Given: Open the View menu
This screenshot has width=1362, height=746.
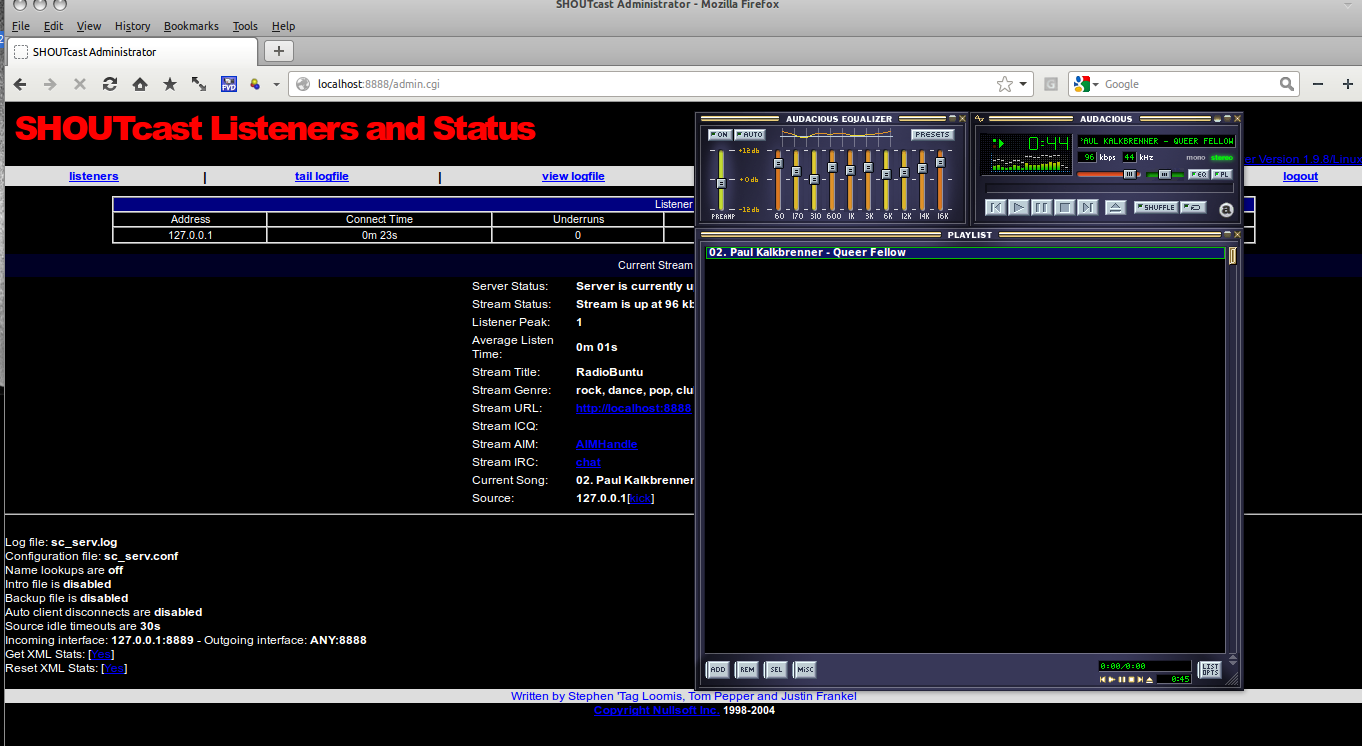Looking at the screenshot, I should tap(89, 26).
